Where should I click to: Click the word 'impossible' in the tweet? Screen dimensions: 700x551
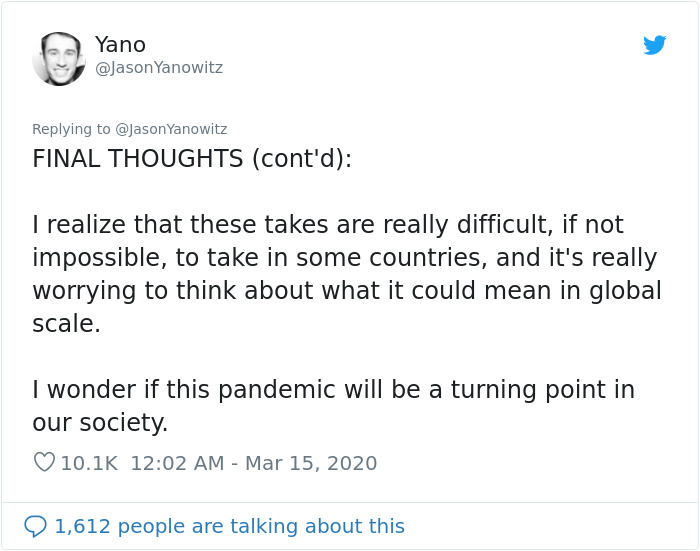[x=96, y=257]
